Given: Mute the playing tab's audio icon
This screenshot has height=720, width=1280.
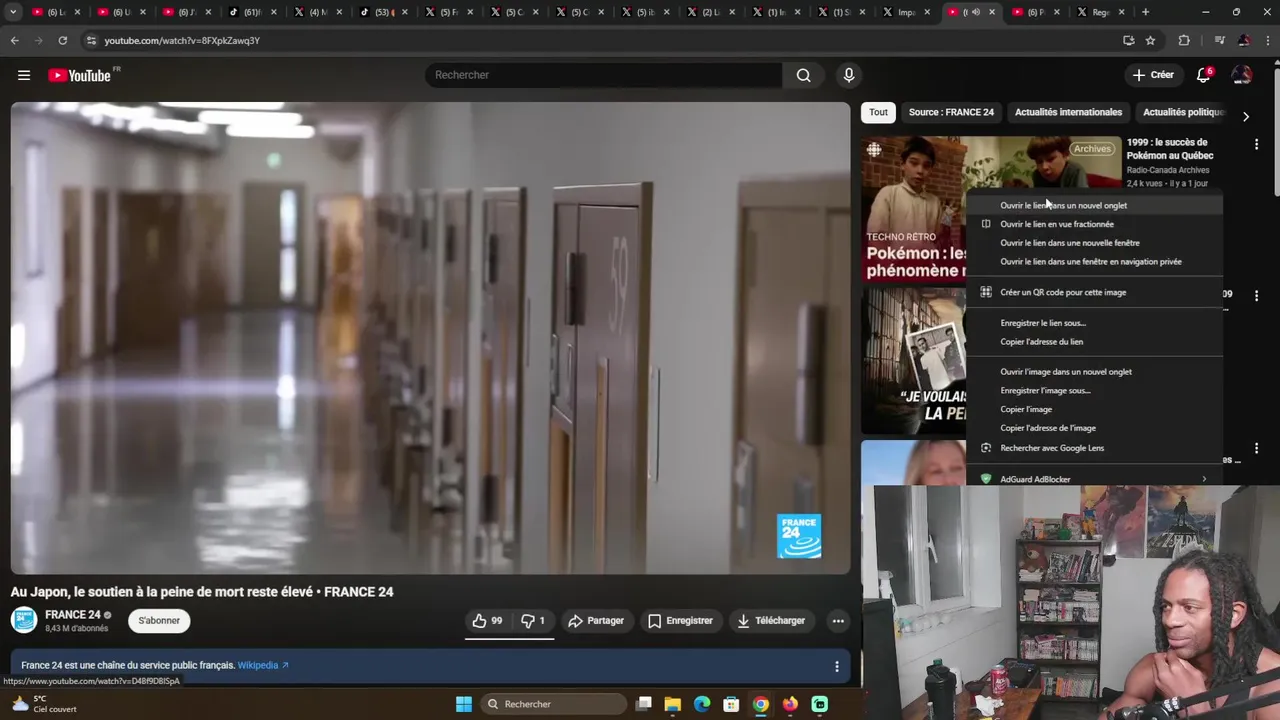Looking at the screenshot, I should (976, 12).
